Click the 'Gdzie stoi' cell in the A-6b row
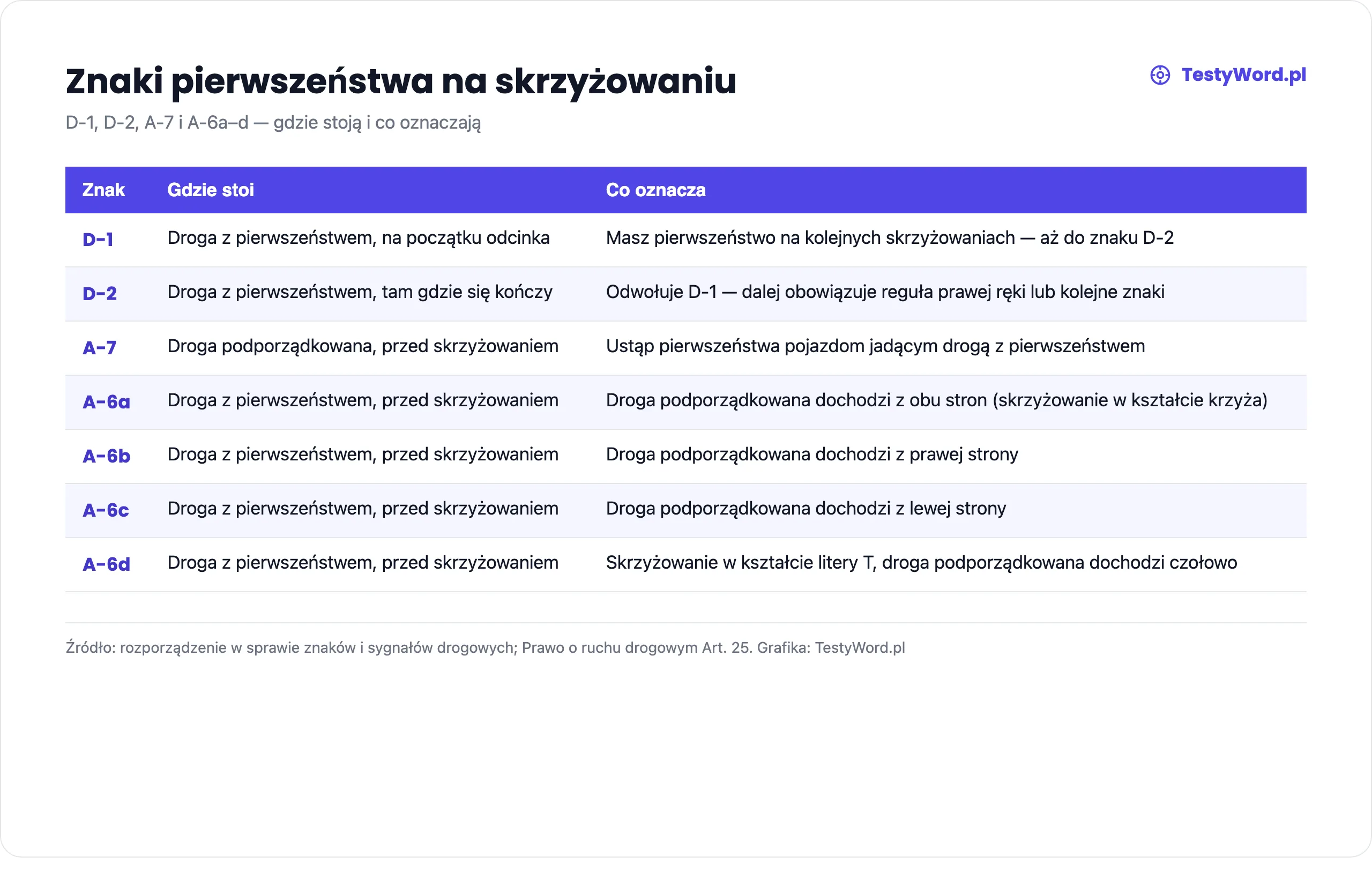1372x879 pixels. pos(363,455)
